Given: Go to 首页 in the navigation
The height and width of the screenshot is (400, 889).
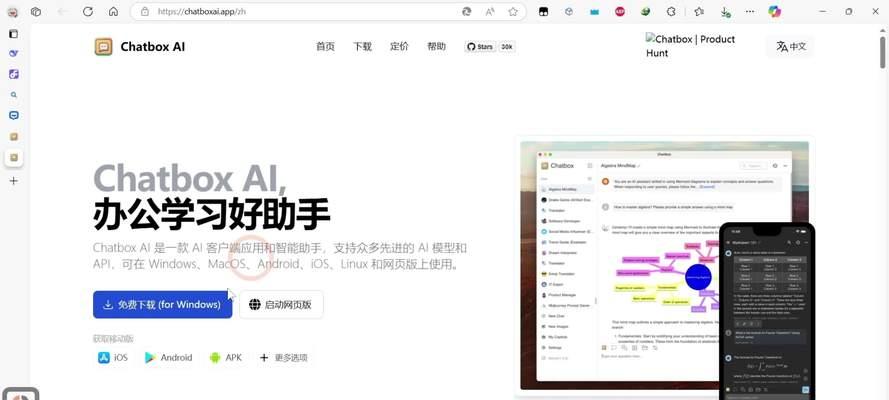Looking at the screenshot, I should [x=325, y=46].
